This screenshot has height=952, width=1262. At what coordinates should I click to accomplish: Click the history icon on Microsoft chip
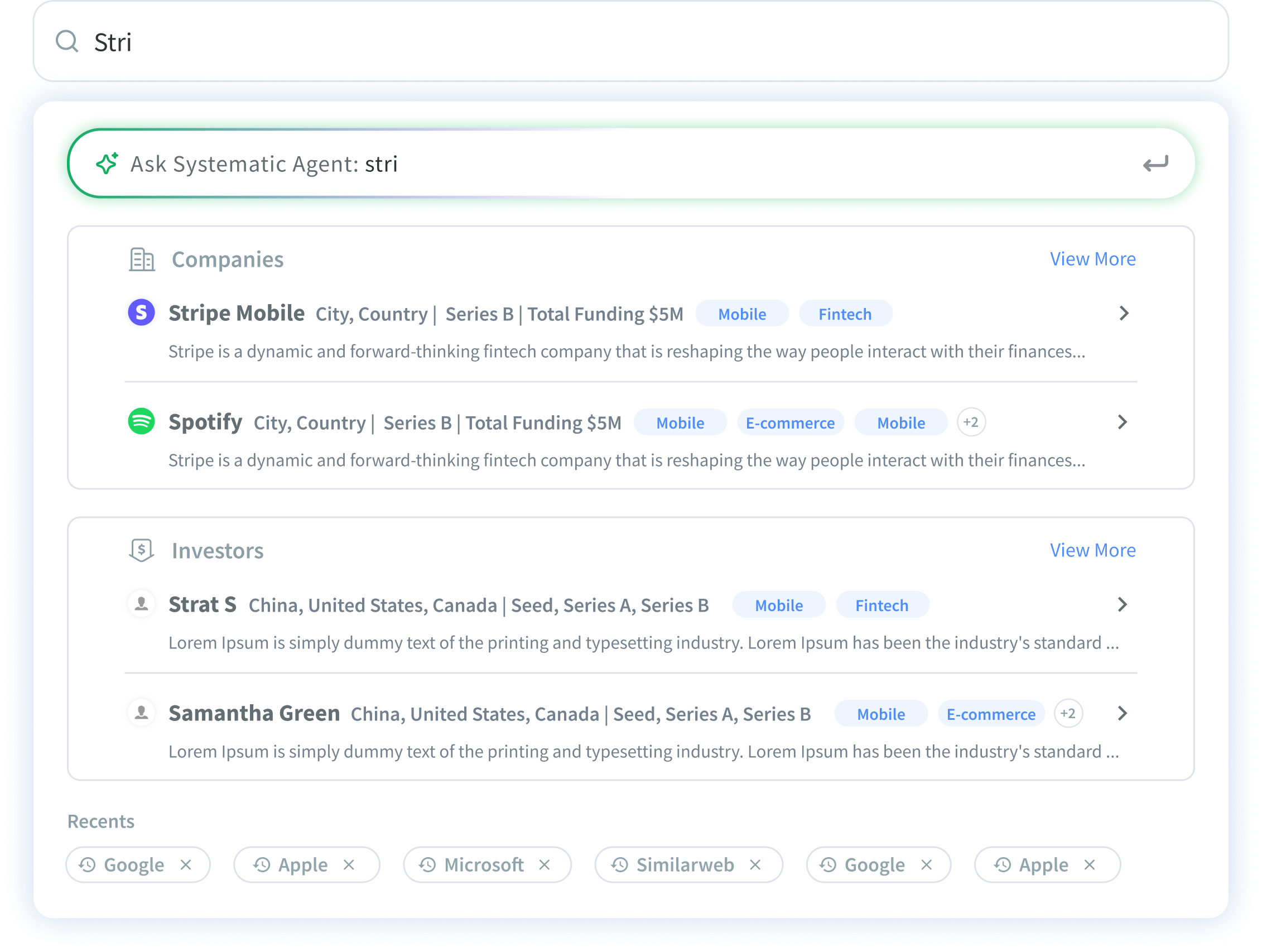427,866
